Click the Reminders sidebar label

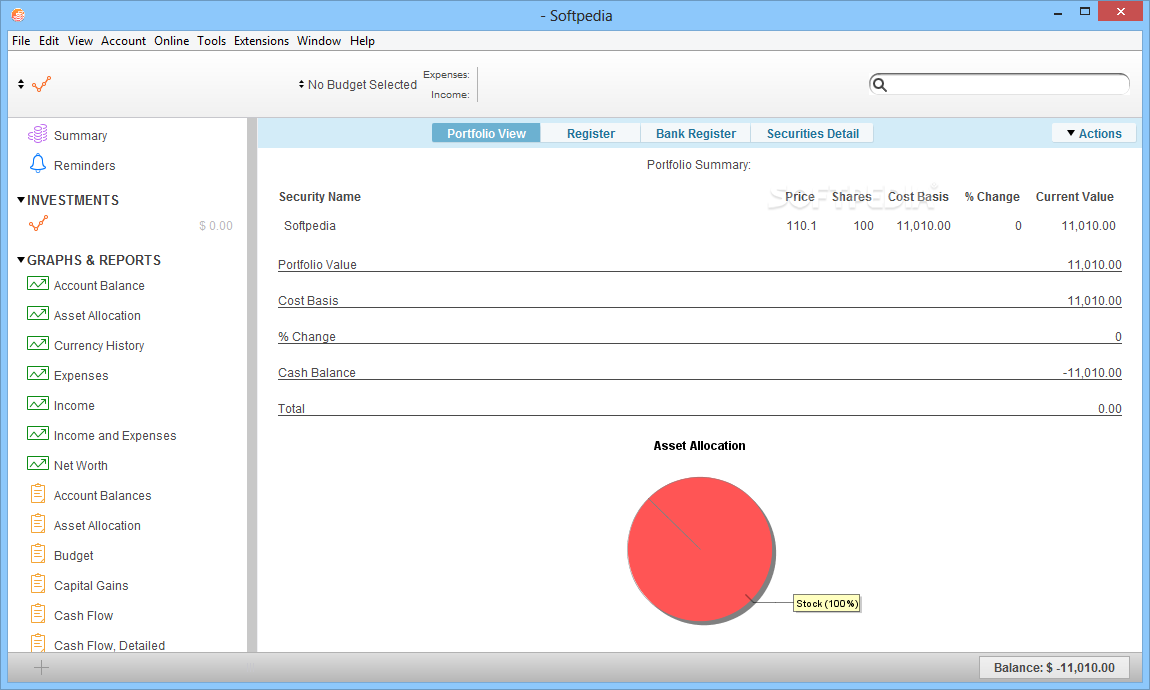click(x=84, y=166)
